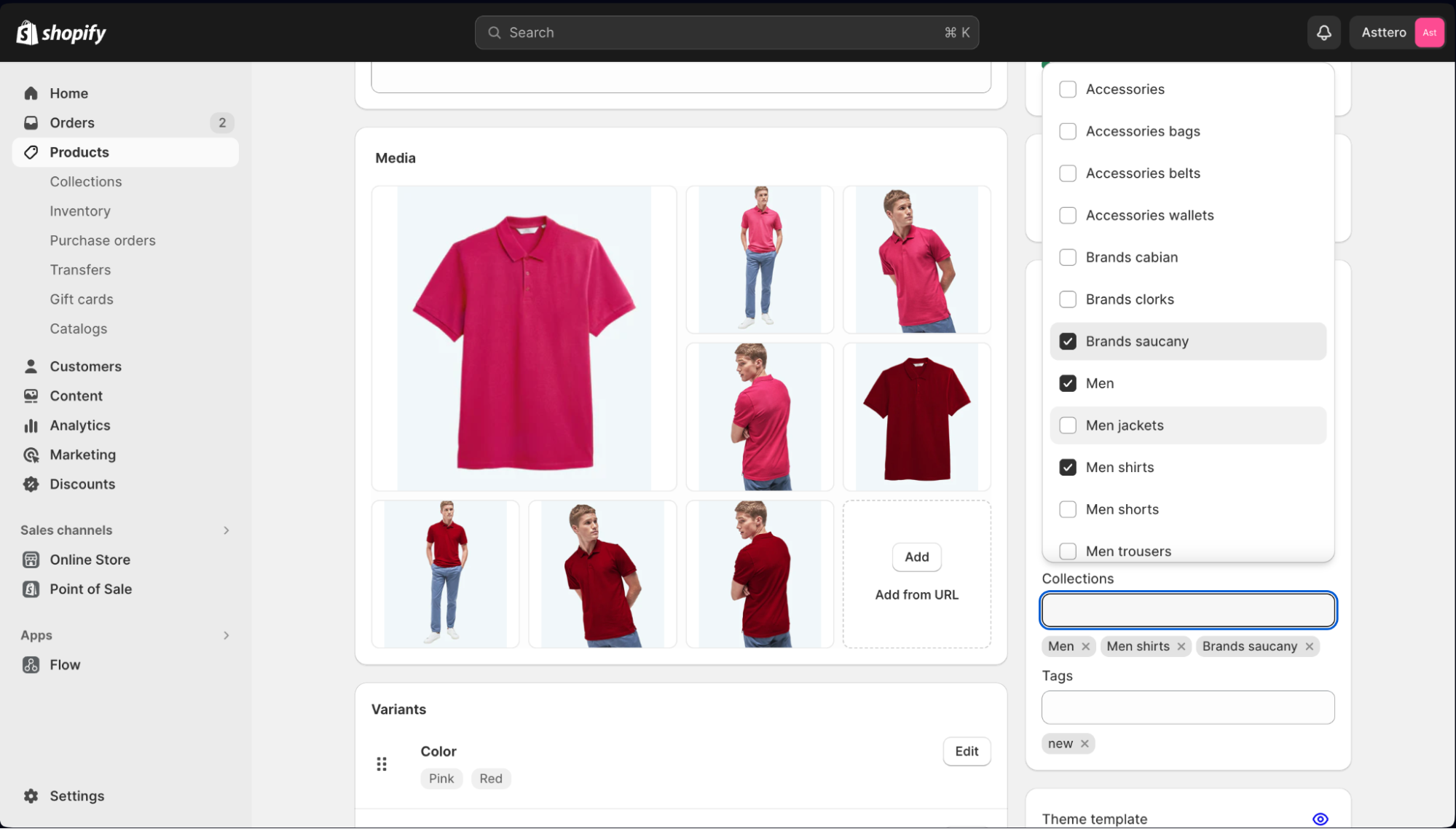
Task: Click the Red color value chip
Action: (x=491, y=779)
